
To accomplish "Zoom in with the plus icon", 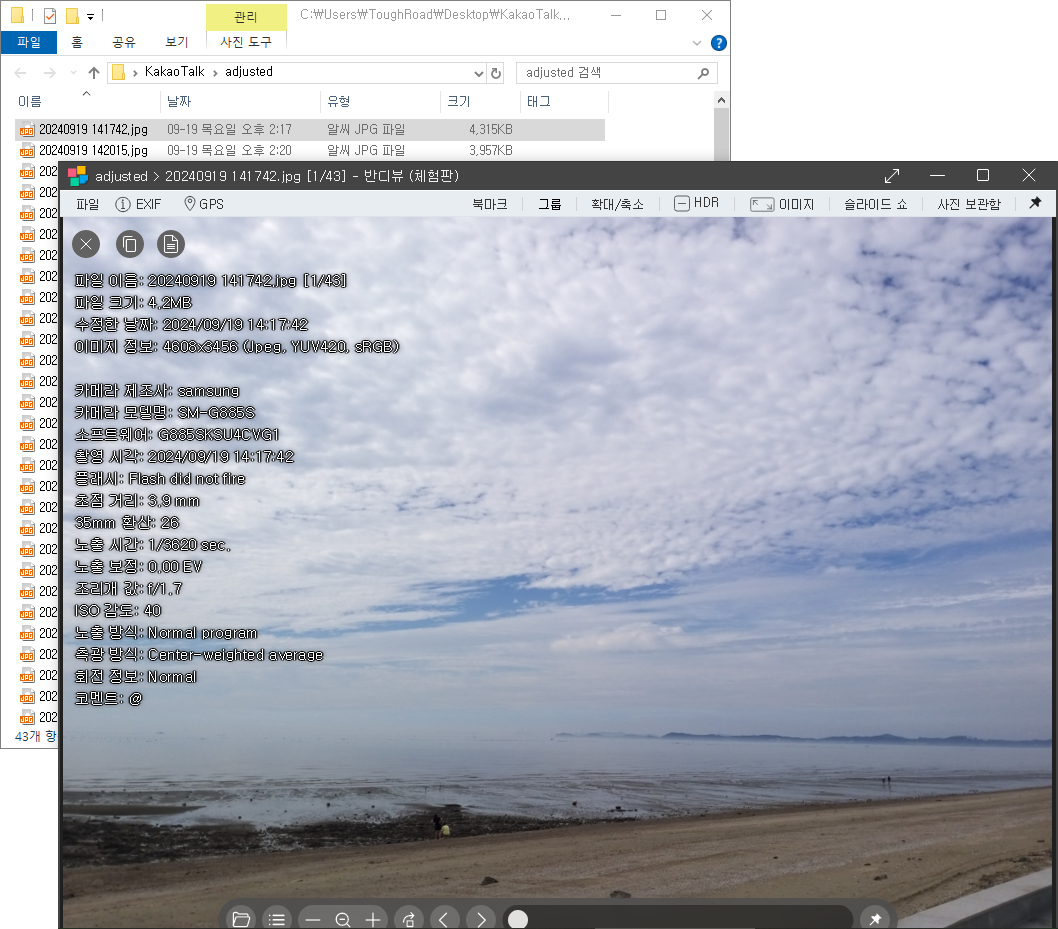I will pyautogui.click(x=373, y=920).
